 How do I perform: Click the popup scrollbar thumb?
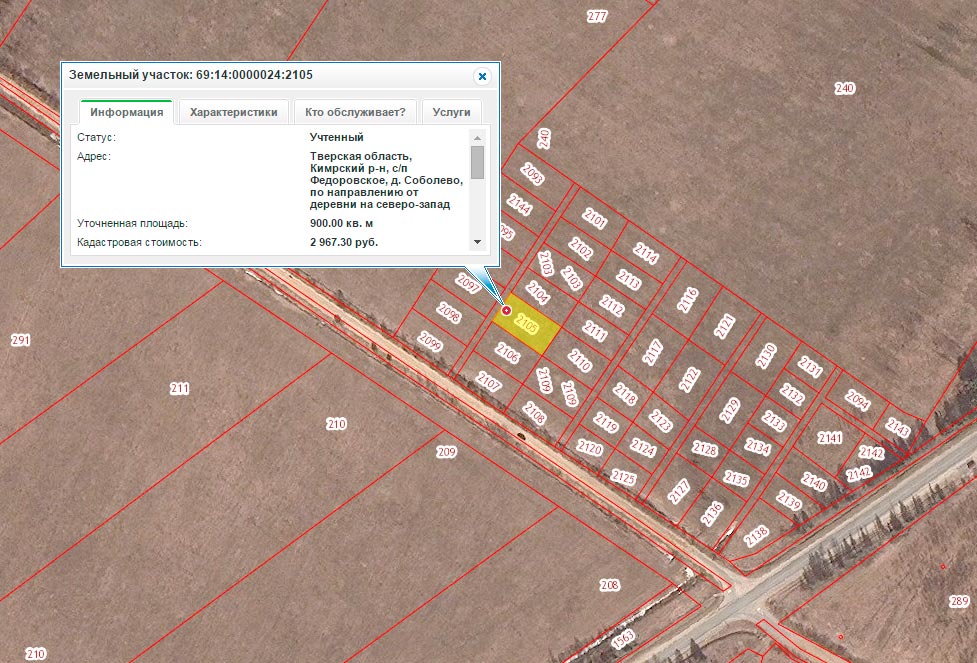[477, 162]
